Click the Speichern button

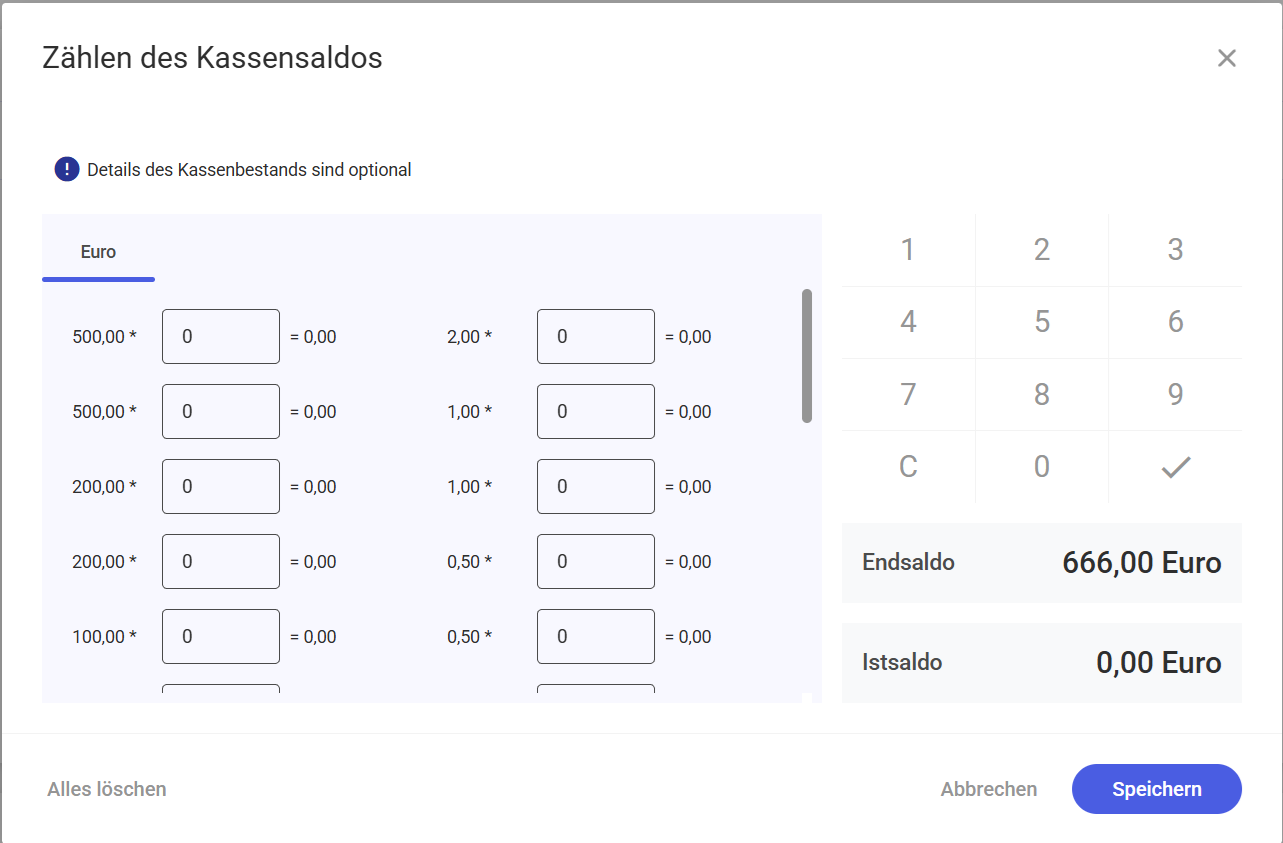point(1156,789)
